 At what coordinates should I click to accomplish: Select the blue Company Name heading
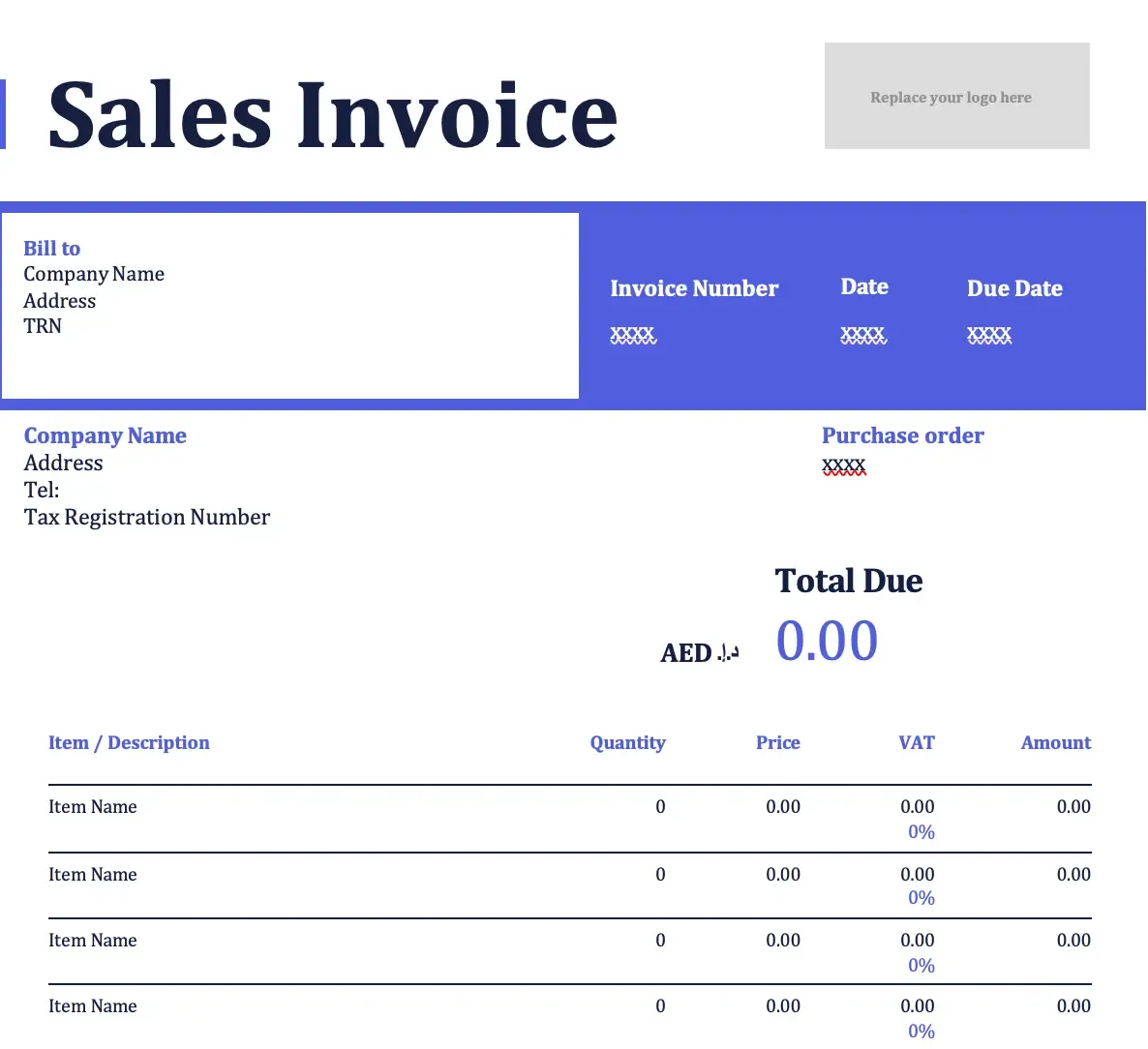(106, 435)
